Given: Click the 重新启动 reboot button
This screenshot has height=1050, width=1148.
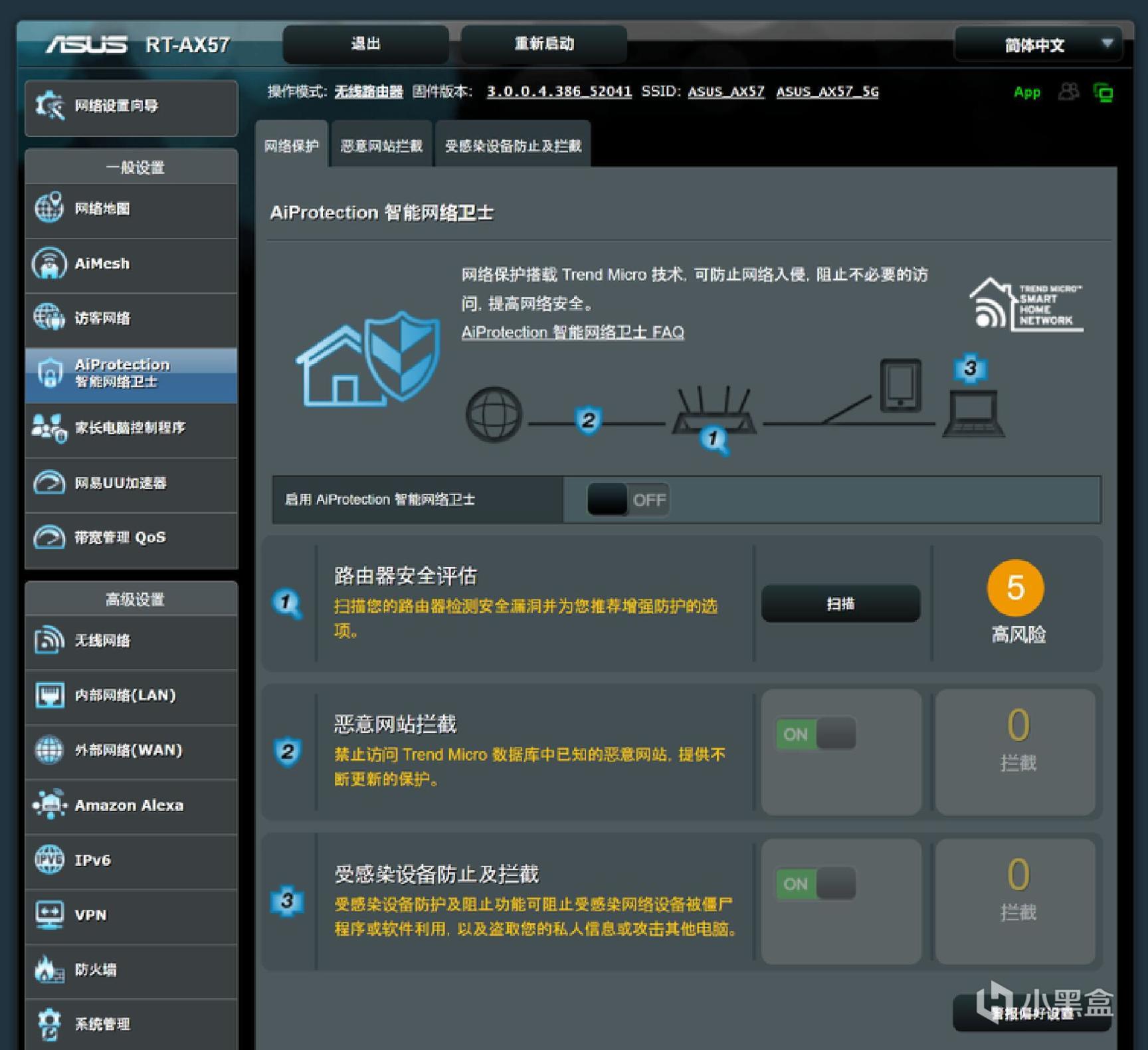Looking at the screenshot, I should [544, 44].
